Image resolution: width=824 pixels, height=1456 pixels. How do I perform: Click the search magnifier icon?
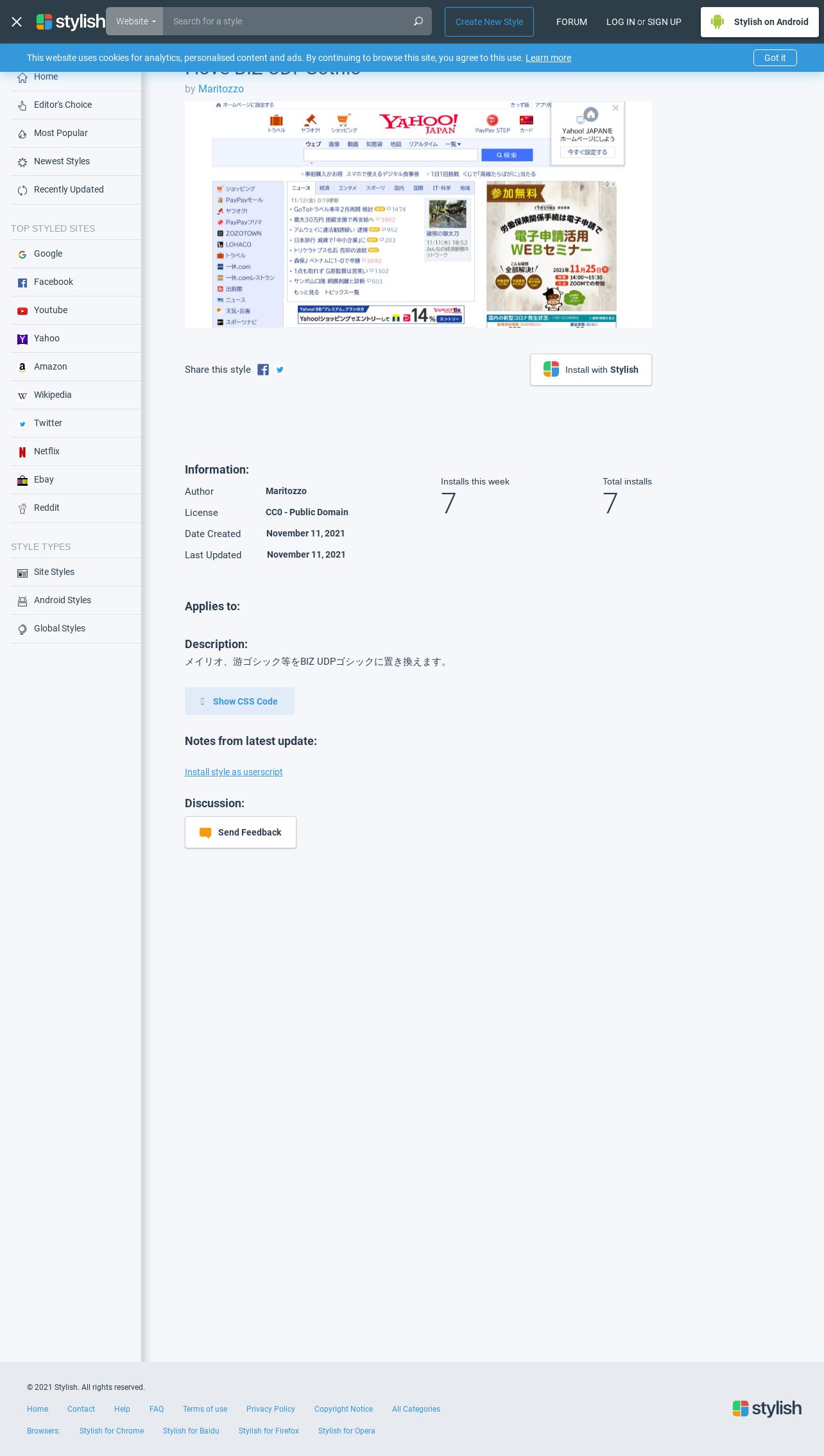pyautogui.click(x=418, y=21)
